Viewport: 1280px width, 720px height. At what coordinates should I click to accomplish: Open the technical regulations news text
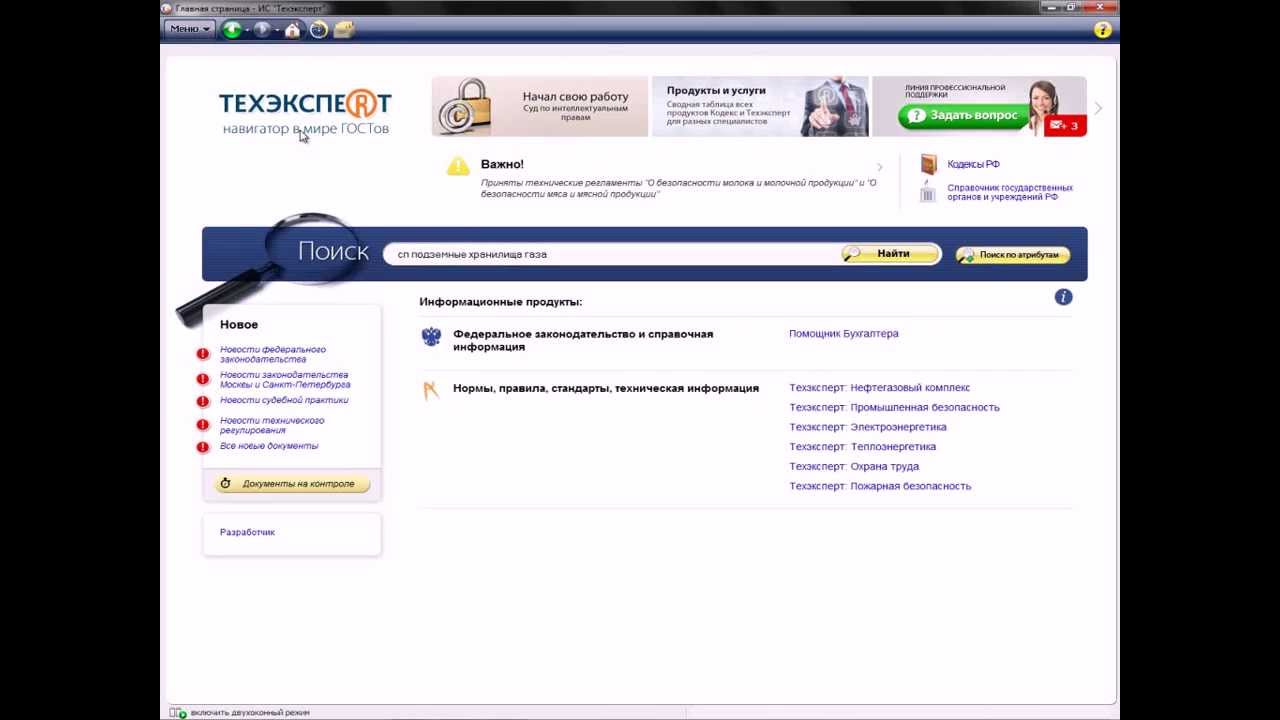point(679,188)
